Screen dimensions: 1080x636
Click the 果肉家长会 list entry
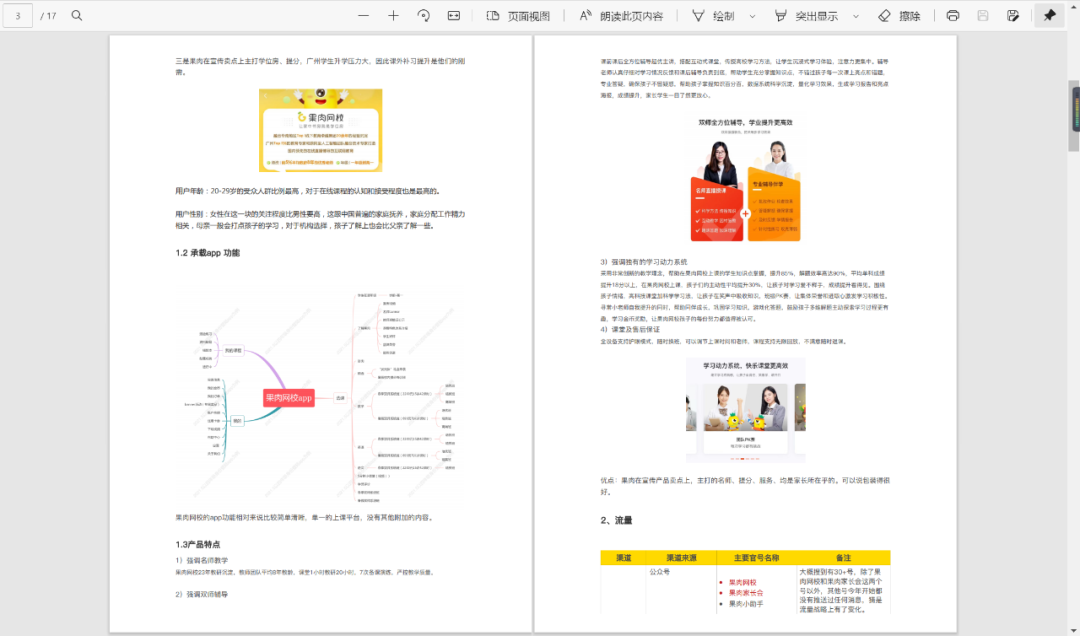[746, 593]
